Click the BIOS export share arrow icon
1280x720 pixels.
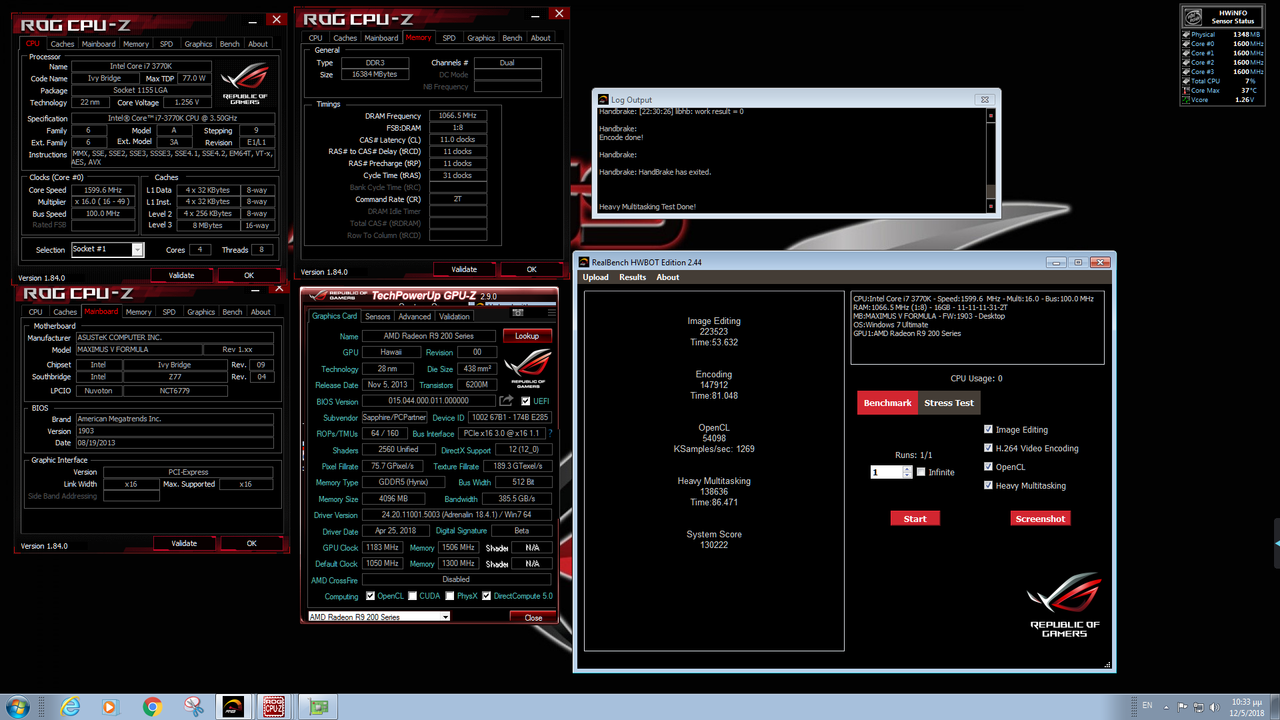click(x=508, y=401)
